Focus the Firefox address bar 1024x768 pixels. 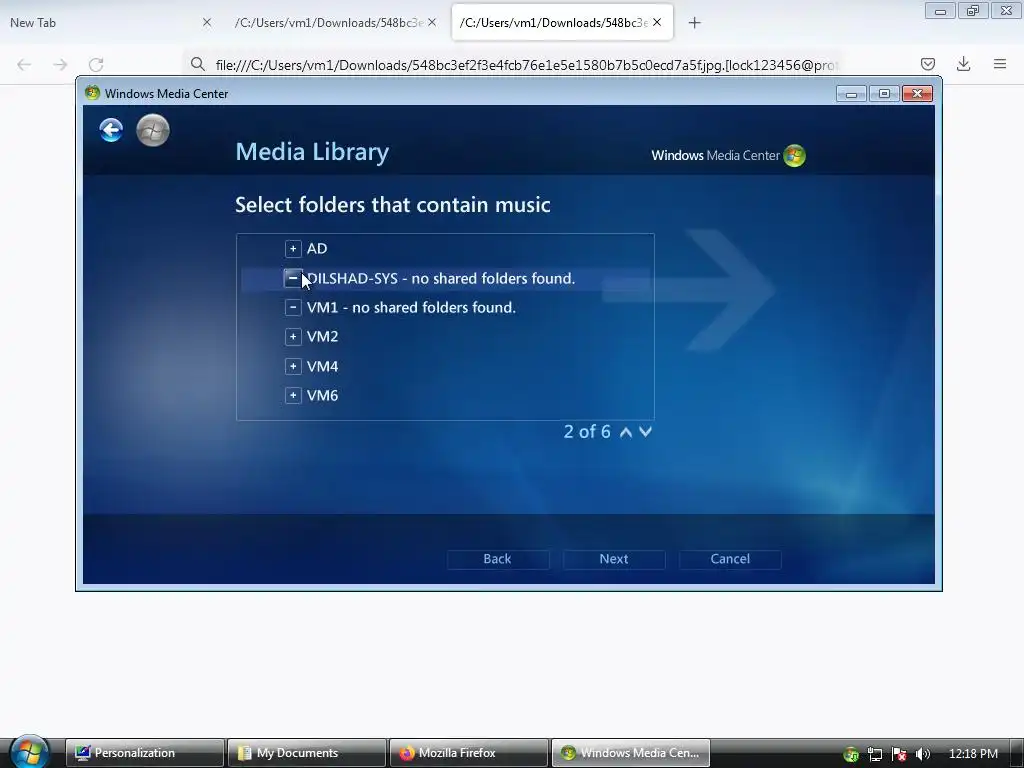tap(526, 65)
